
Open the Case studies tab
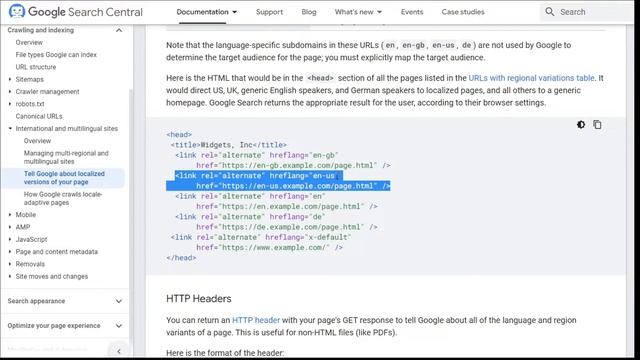463,12
